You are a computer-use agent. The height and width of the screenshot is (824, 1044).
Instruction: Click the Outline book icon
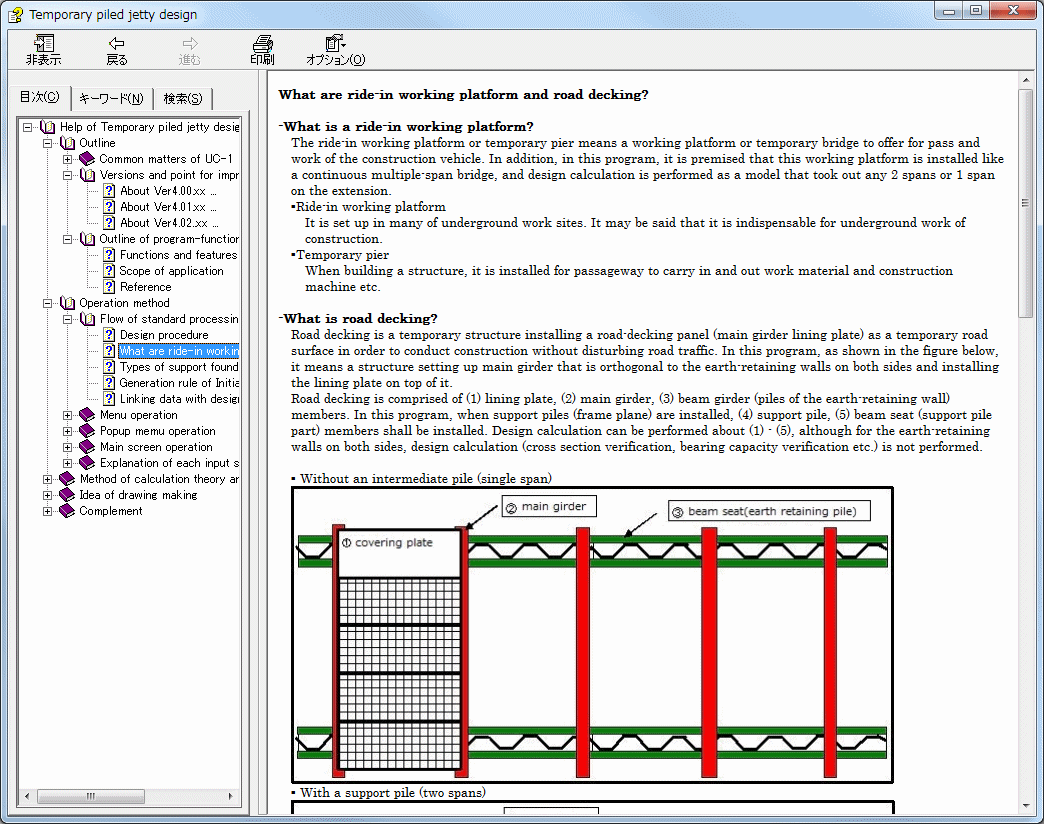tap(67, 143)
